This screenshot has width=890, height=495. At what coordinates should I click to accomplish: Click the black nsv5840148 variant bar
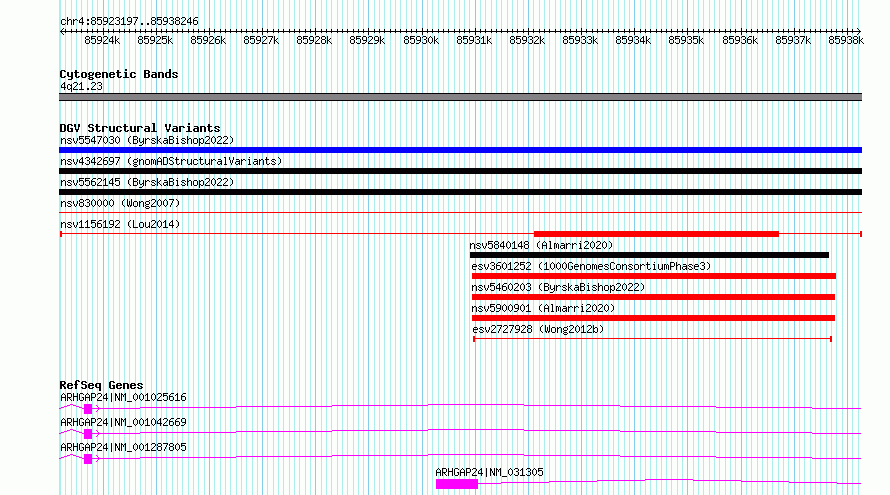tap(649, 255)
